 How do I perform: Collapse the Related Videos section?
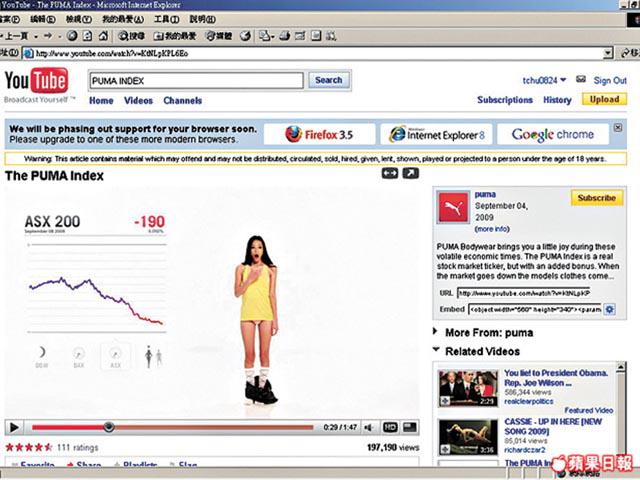coord(438,351)
